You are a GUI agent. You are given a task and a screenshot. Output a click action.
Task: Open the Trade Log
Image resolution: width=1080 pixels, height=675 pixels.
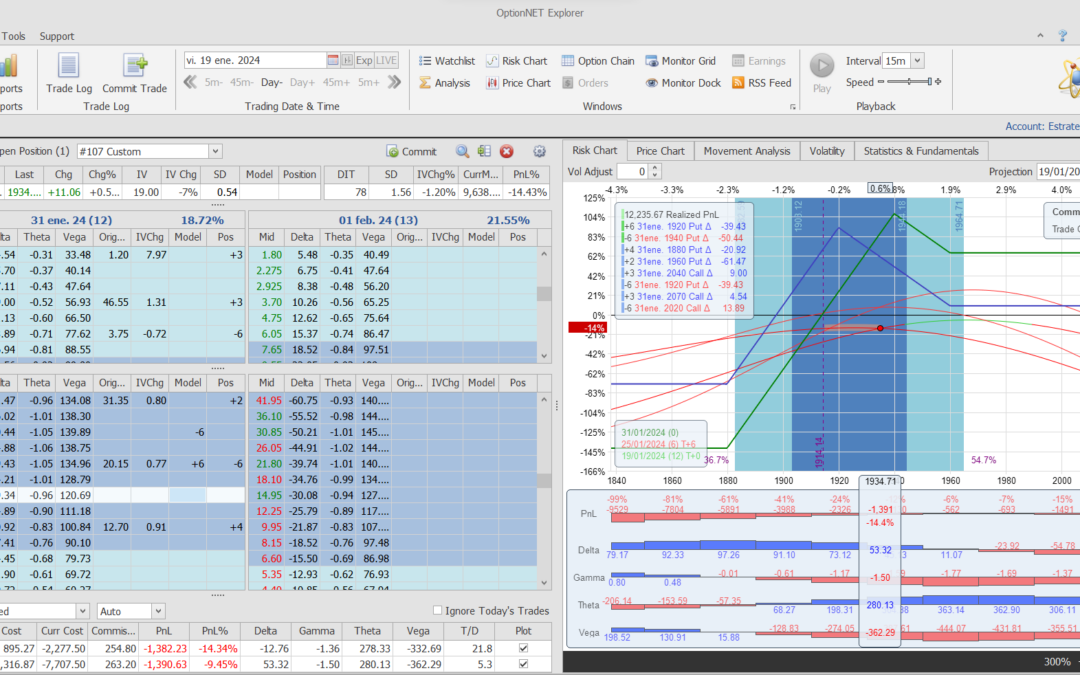click(68, 72)
